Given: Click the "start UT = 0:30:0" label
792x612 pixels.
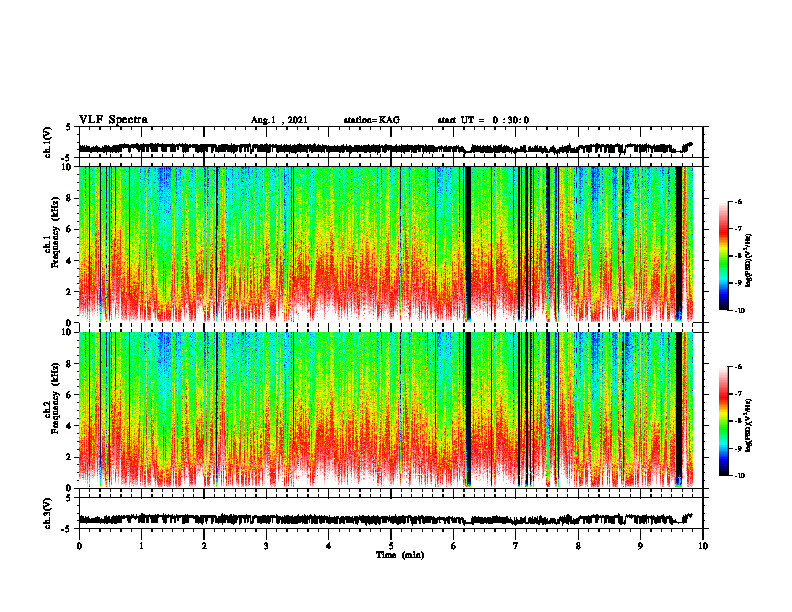Looking at the screenshot, I should 483,120.
